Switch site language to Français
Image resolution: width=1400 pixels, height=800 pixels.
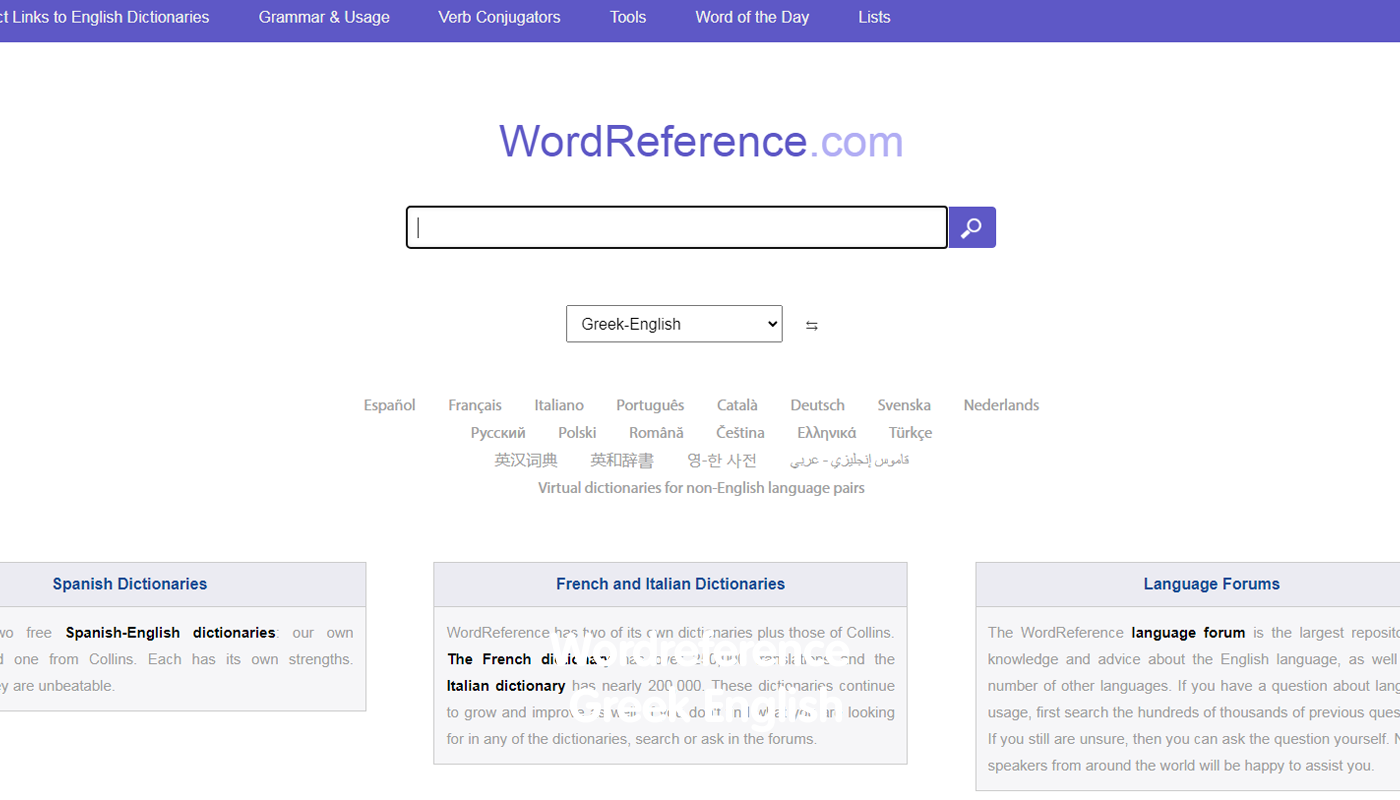(x=475, y=405)
